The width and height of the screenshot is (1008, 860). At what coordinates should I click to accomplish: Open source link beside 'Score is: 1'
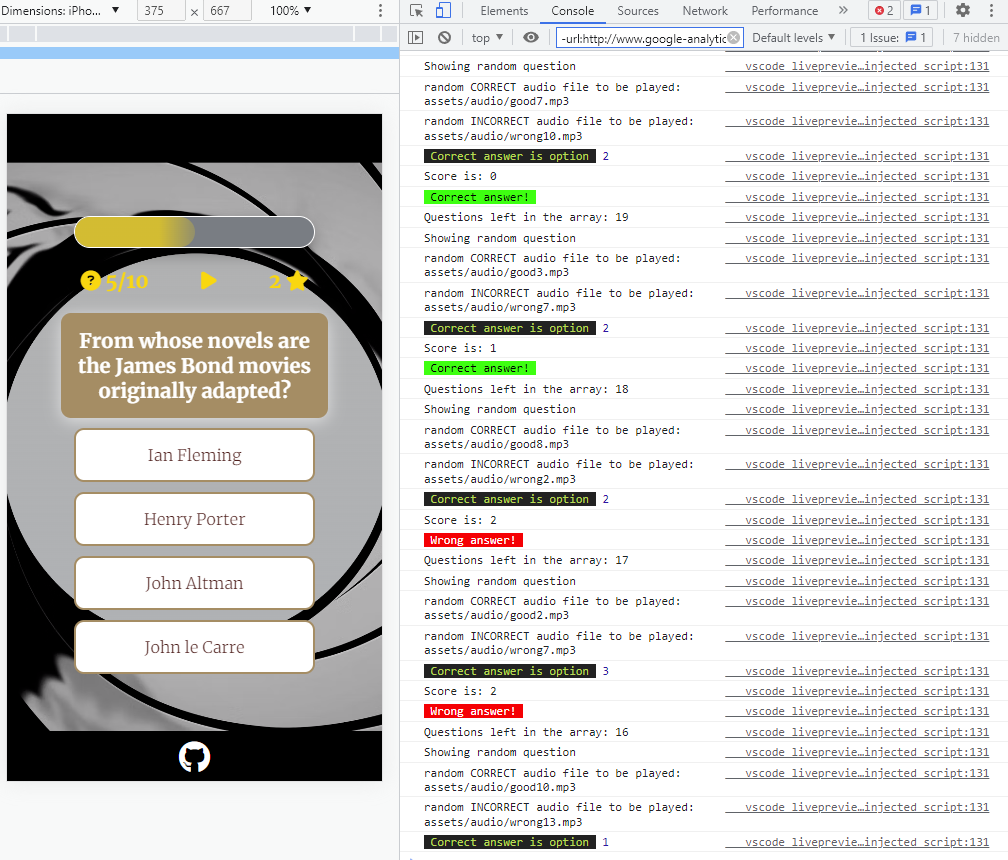[x=857, y=348]
